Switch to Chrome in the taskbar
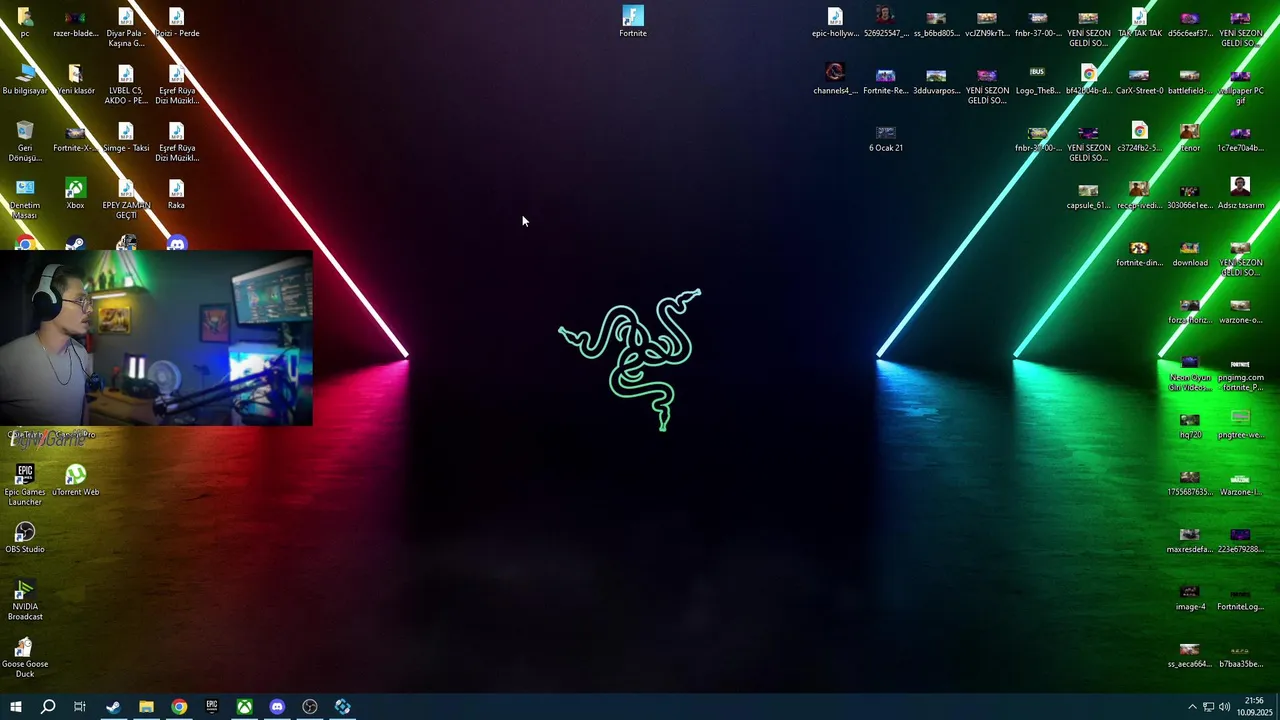Viewport: 1280px width, 720px height. point(179,707)
